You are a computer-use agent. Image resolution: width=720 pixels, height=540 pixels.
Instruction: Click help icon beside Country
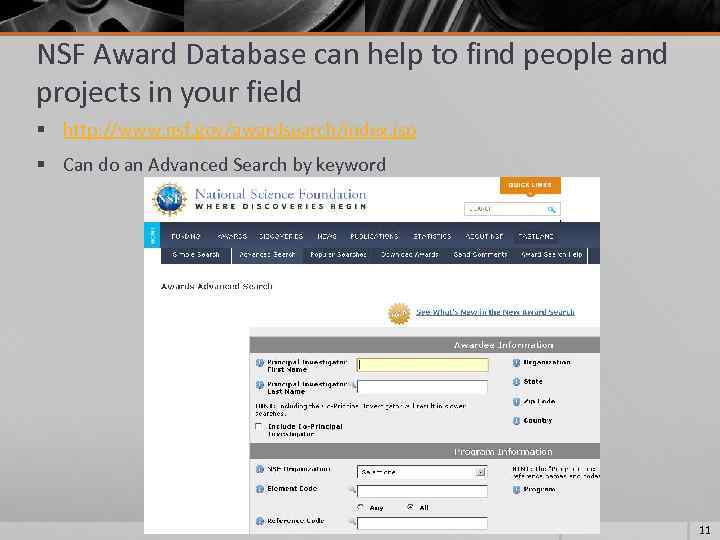click(516, 421)
